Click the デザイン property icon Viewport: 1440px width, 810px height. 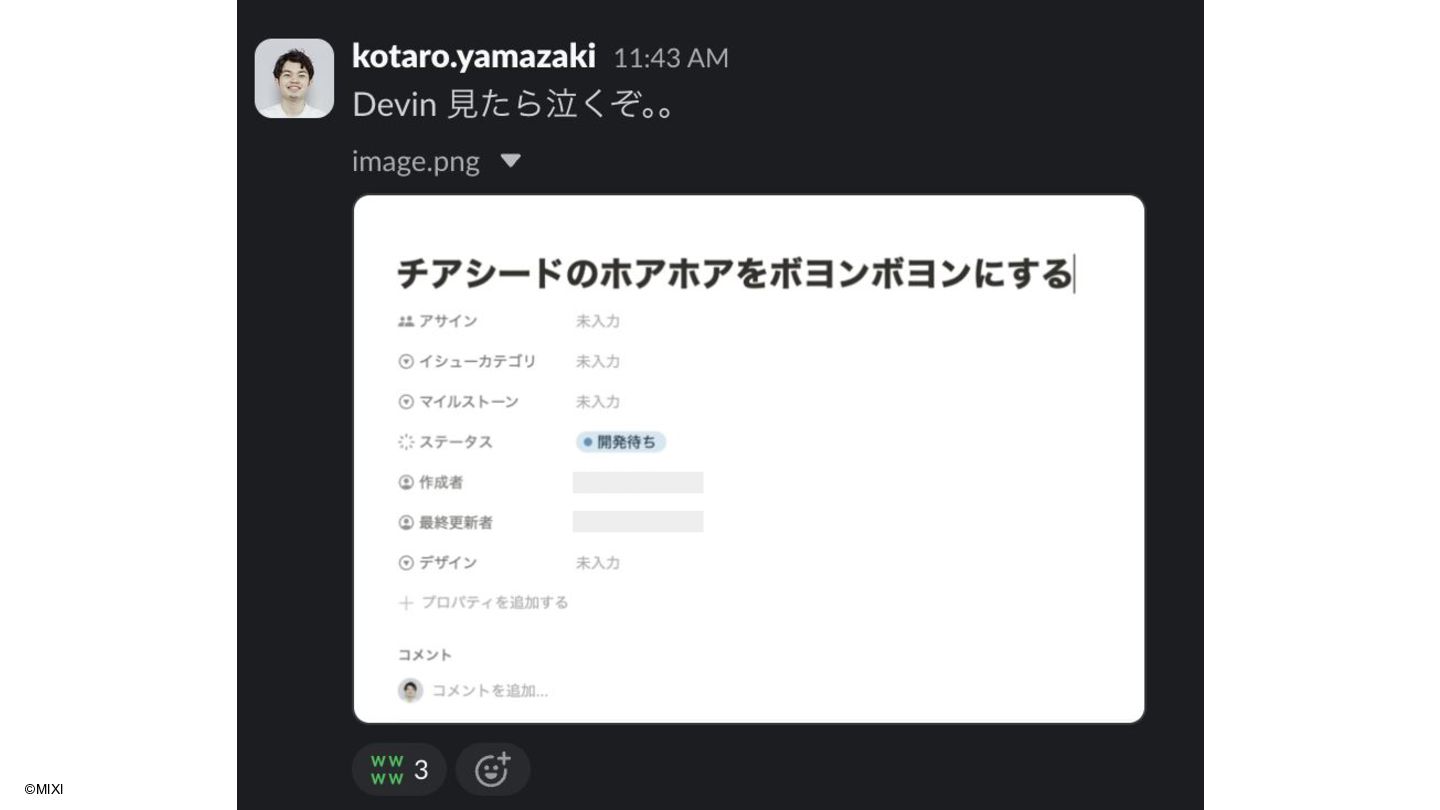click(x=406, y=563)
